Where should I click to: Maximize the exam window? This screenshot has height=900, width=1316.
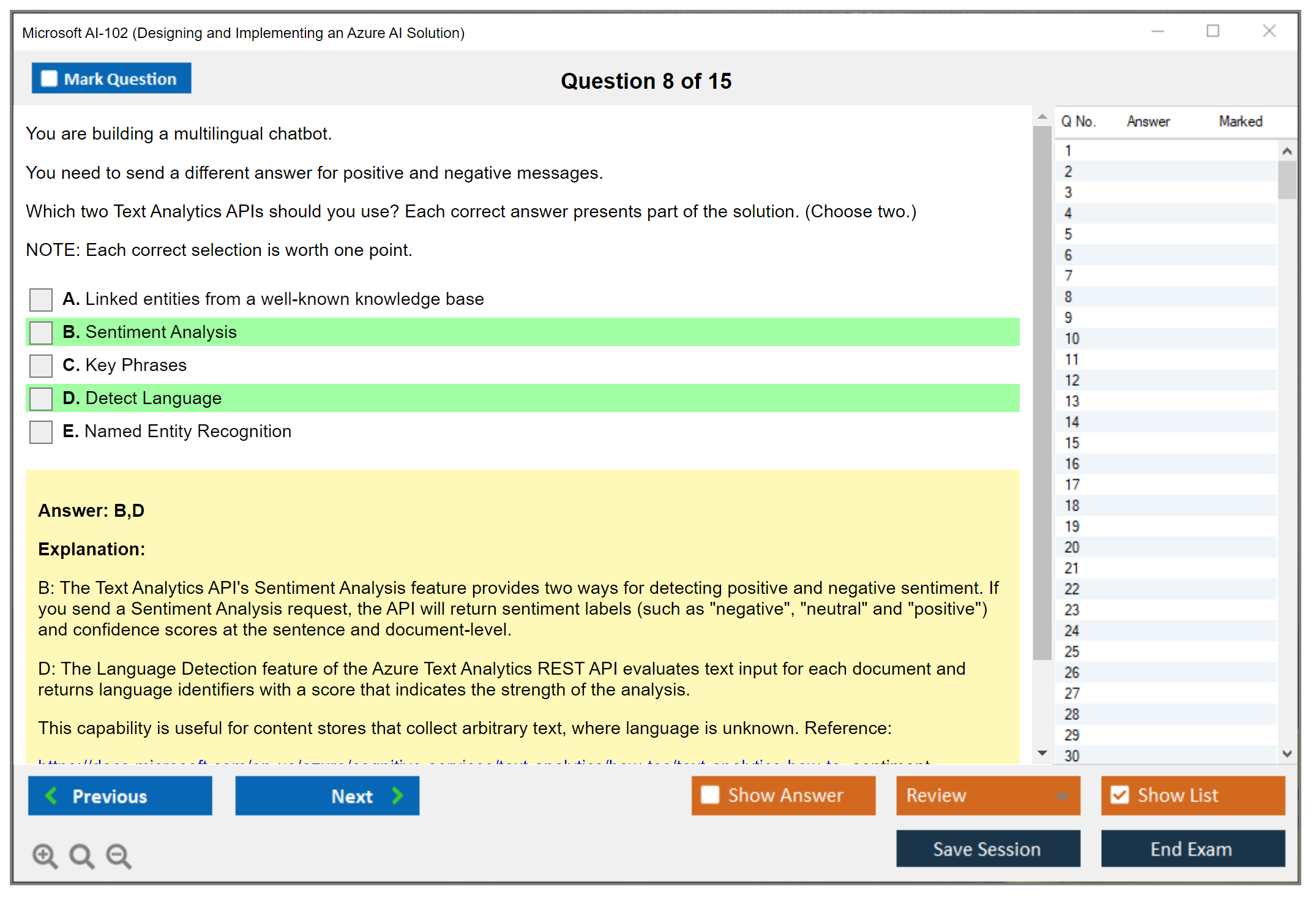(x=1213, y=31)
